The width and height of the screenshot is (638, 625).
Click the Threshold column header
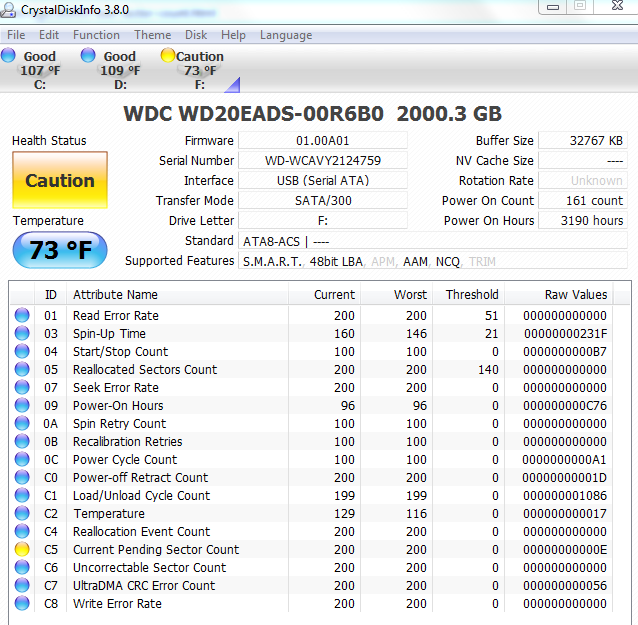pyautogui.click(x=469, y=294)
